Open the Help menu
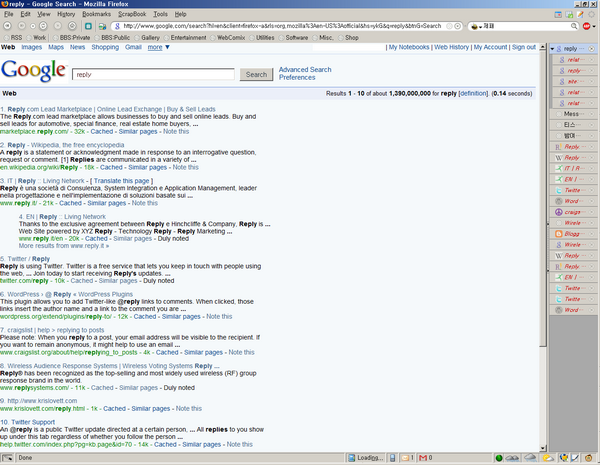This screenshot has width=600, height=465. click(x=180, y=14)
